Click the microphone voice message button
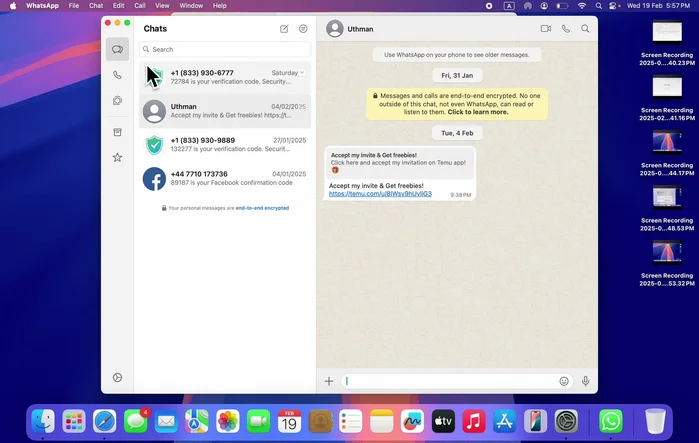Viewport: 699px width, 443px height. click(x=586, y=381)
